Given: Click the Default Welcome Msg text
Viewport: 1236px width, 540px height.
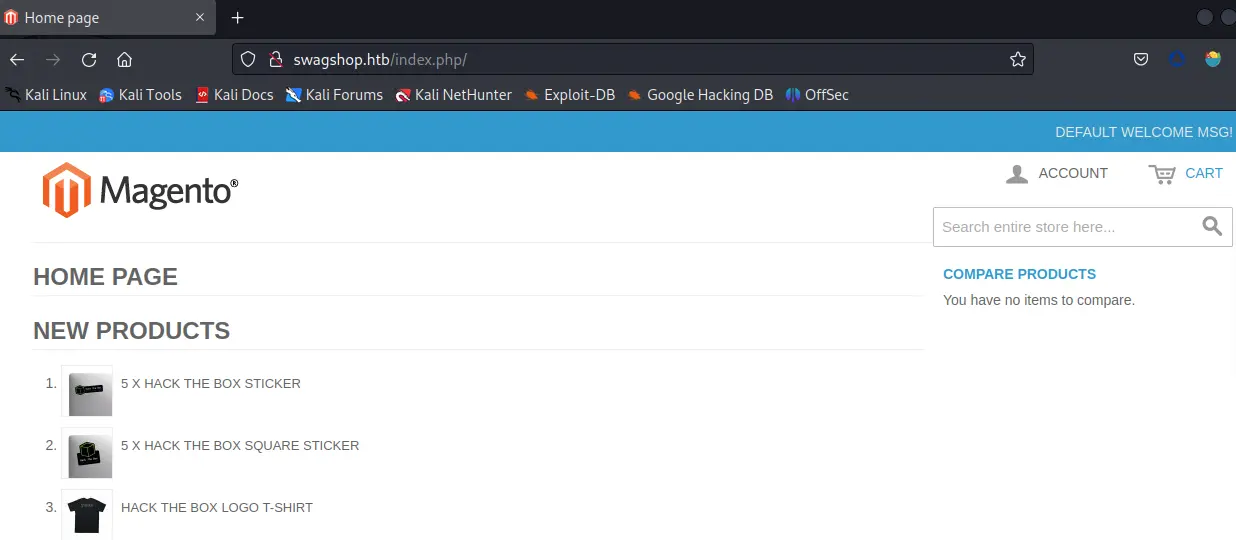Looking at the screenshot, I should (1144, 132).
